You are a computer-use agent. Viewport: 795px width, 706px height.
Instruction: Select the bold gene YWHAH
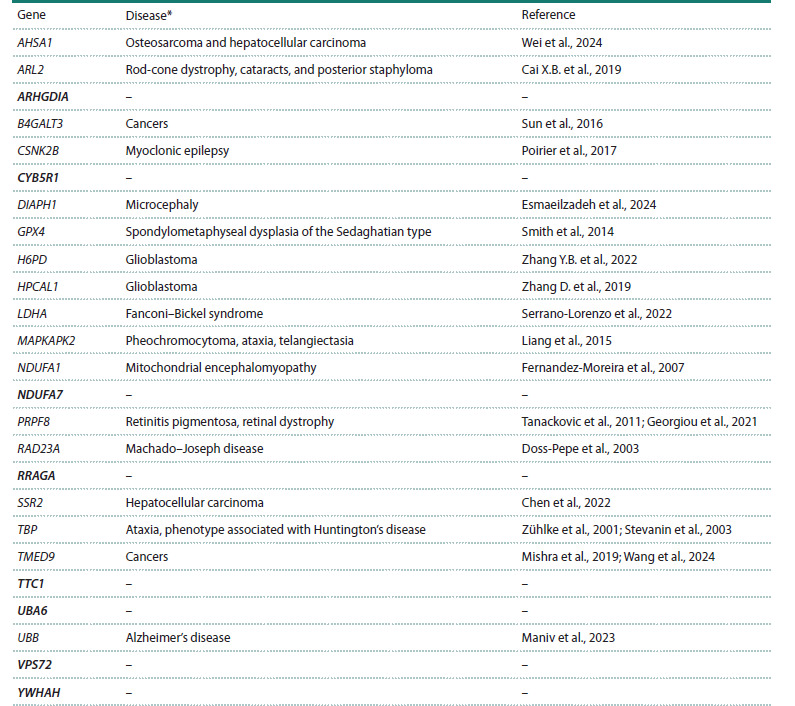[x=39, y=693]
